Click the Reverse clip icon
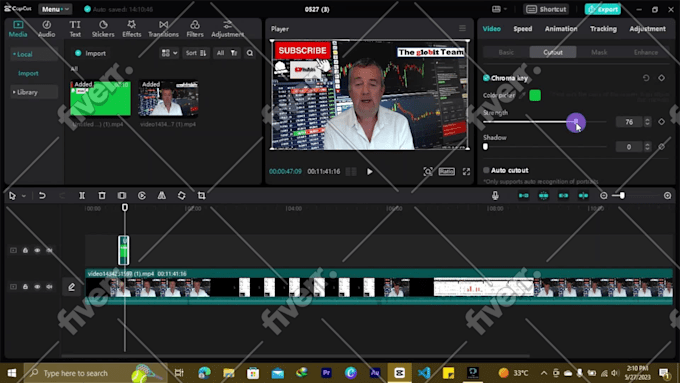Viewport: 680px width, 383px height. coord(142,196)
